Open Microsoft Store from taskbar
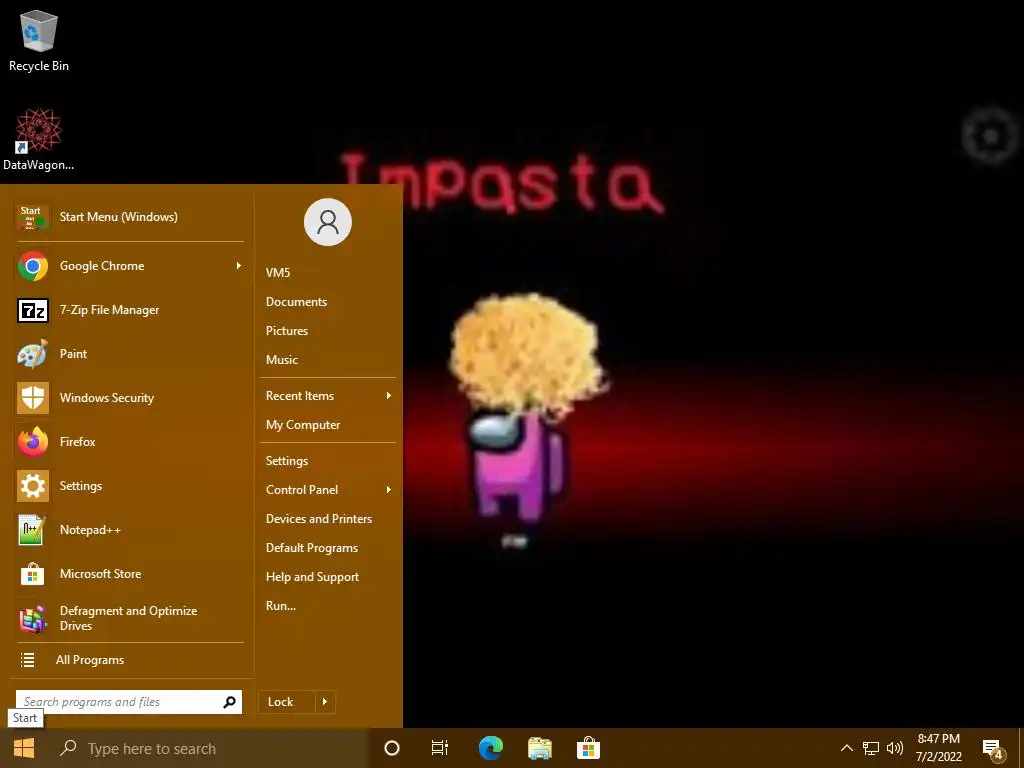The width and height of the screenshot is (1024, 768). pyautogui.click(x=588, y=748)
